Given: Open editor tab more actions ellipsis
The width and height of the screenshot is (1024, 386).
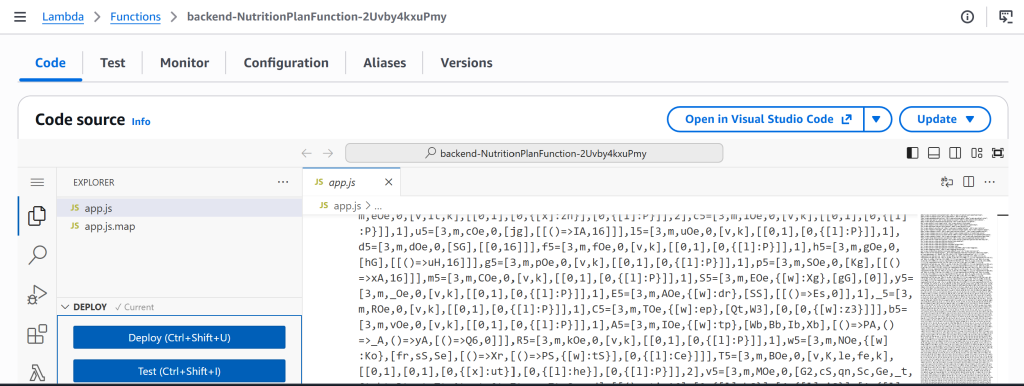Looking at the screenshot, I should (x=990, y=182).
